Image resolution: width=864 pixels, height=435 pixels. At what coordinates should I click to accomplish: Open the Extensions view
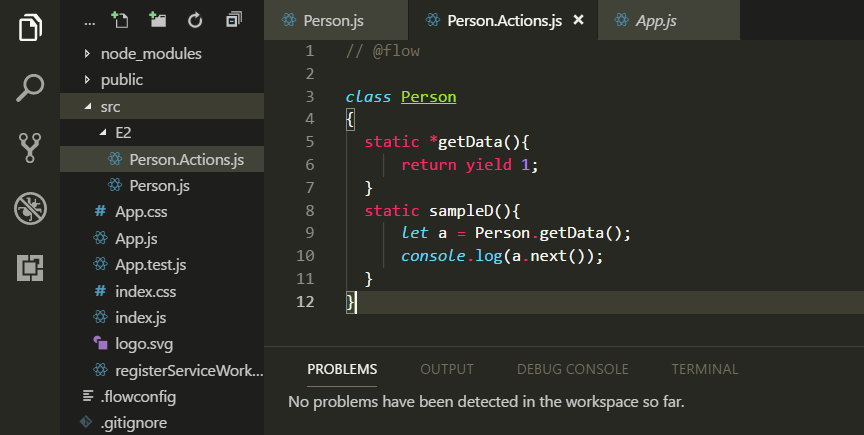coord(31,268)
